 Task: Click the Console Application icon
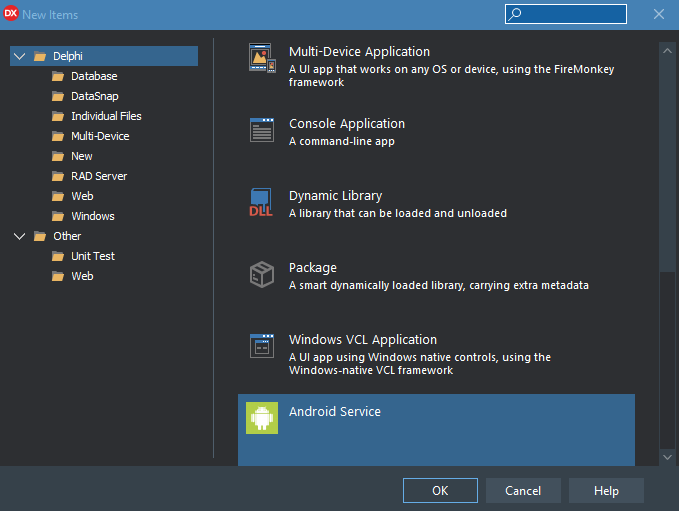pos(262,130)
